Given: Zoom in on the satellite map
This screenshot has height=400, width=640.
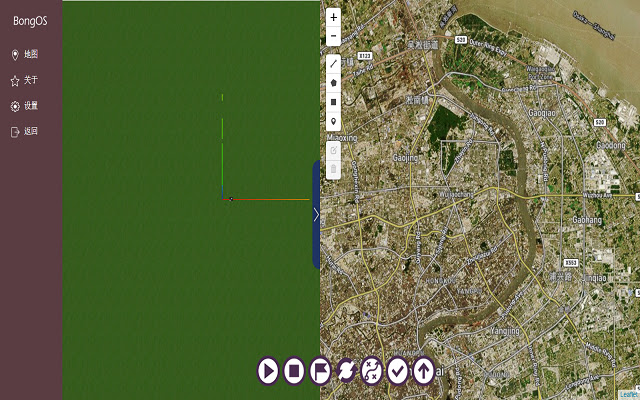Looking at the screenshot, I should tap(333, 17).
